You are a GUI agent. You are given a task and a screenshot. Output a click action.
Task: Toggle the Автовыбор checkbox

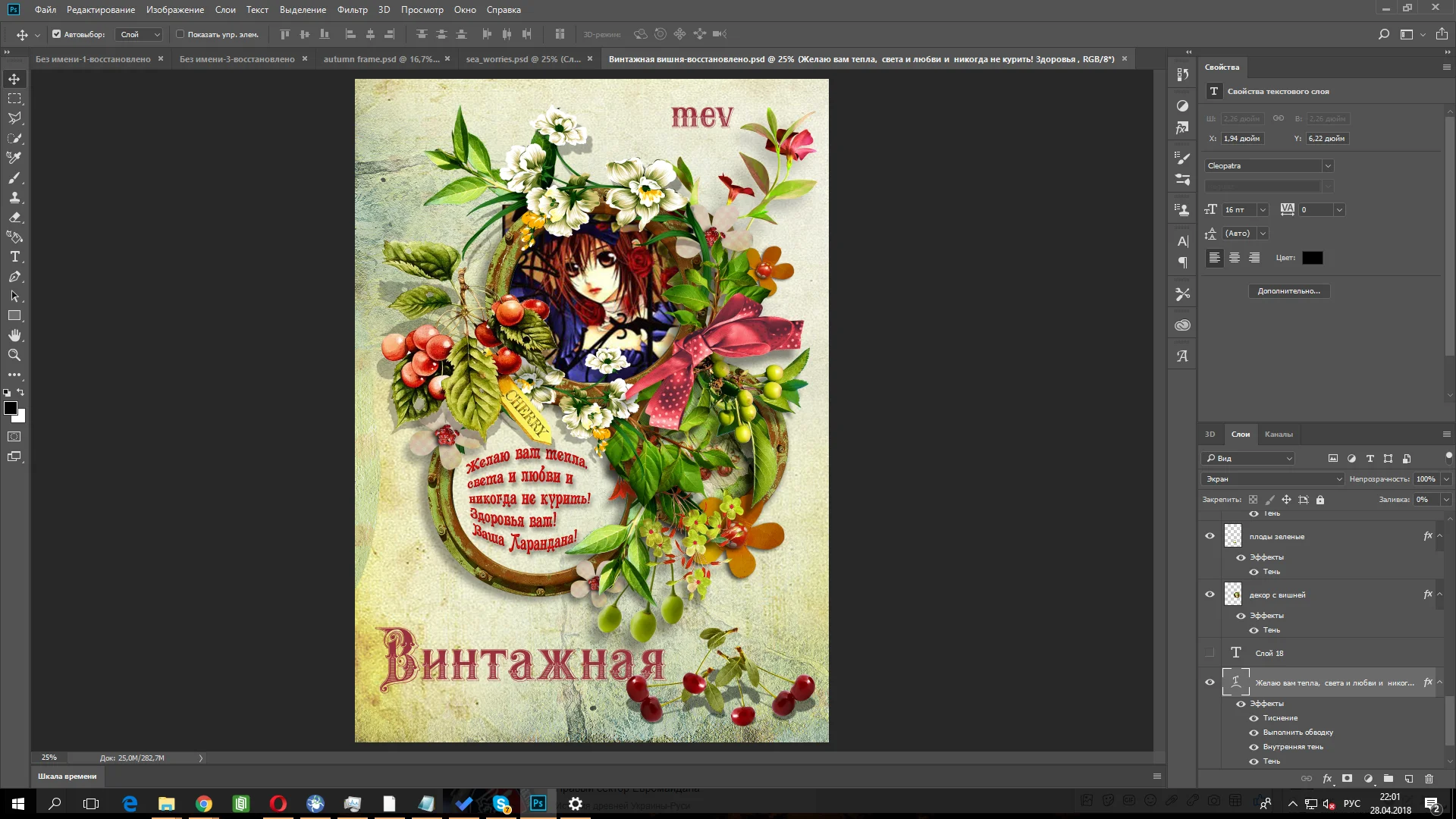(56, 34)
